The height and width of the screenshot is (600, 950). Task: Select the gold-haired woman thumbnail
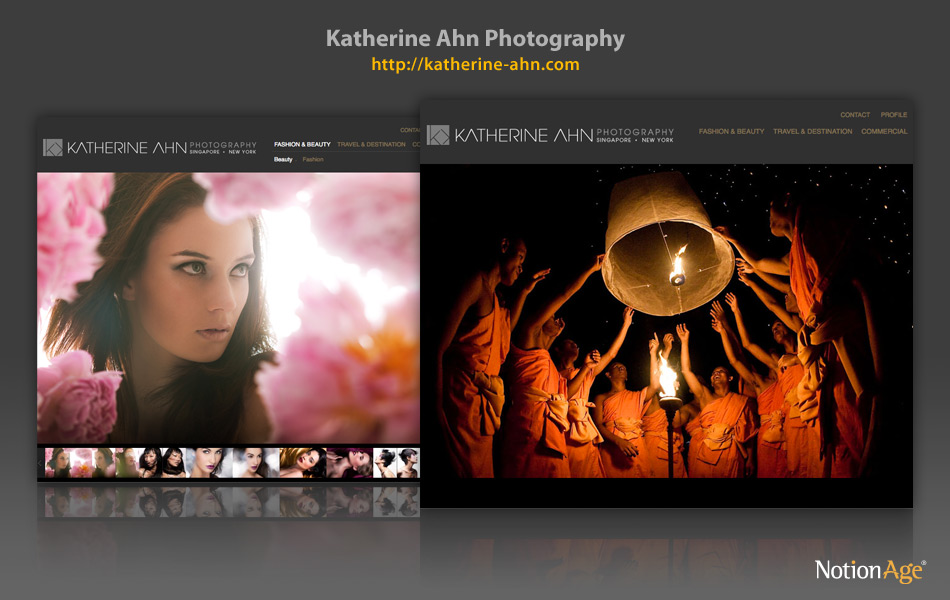pyautogui.click(x=302, y=463)
